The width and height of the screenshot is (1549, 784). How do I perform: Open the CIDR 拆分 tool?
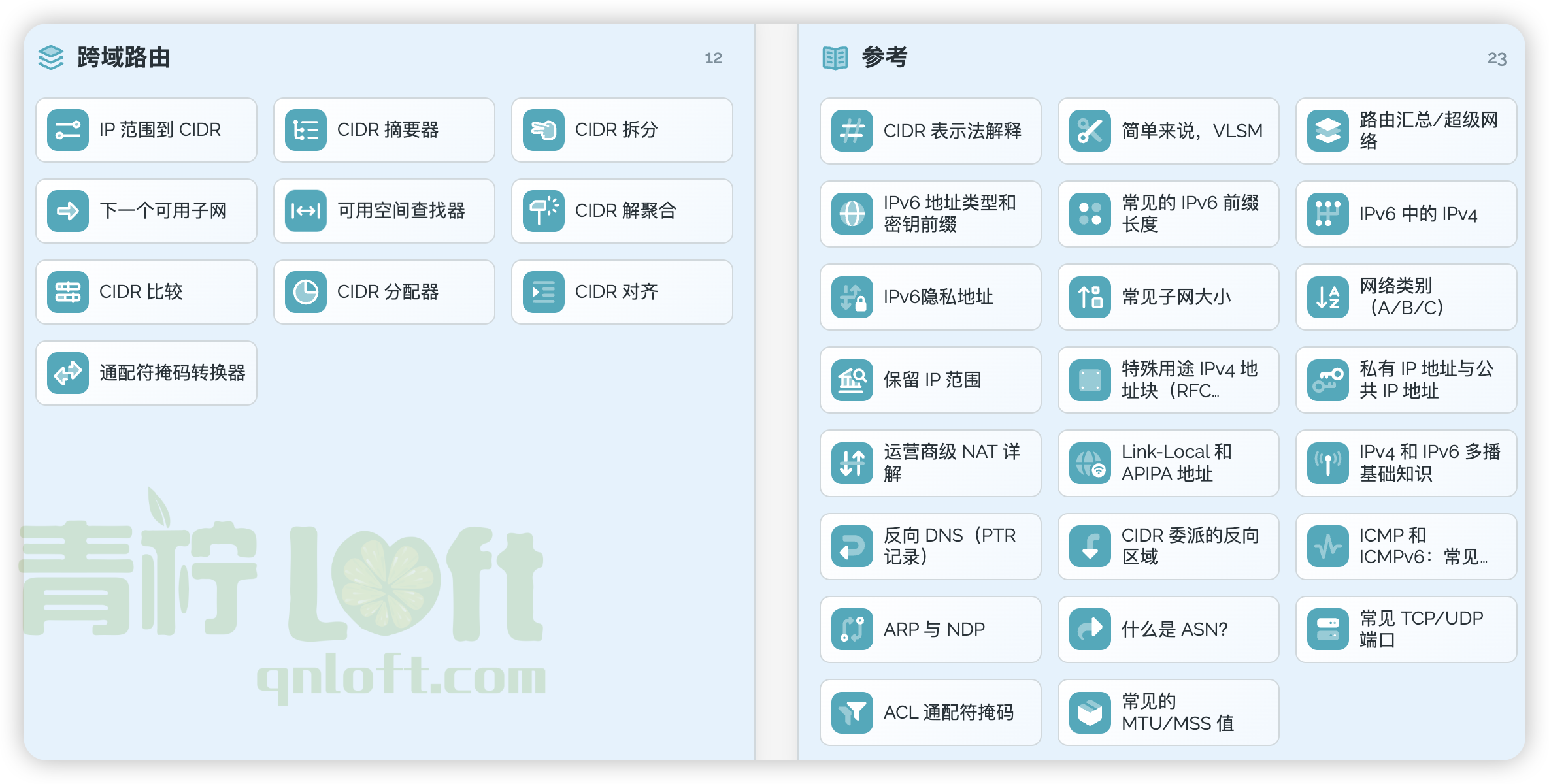point(622,130)
